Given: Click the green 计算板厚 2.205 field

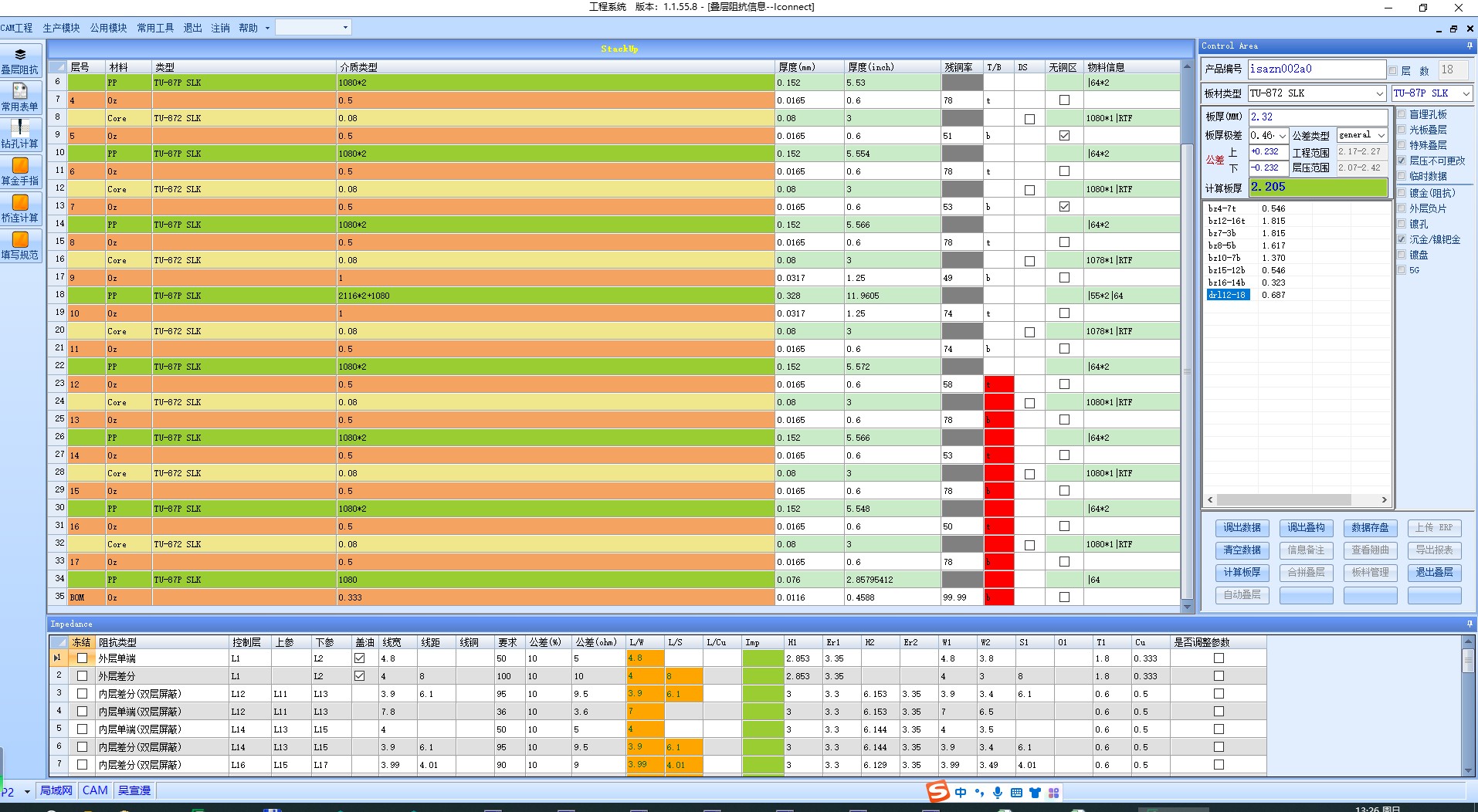Looking at the screenshot, I should click(x=1318, y=187).
